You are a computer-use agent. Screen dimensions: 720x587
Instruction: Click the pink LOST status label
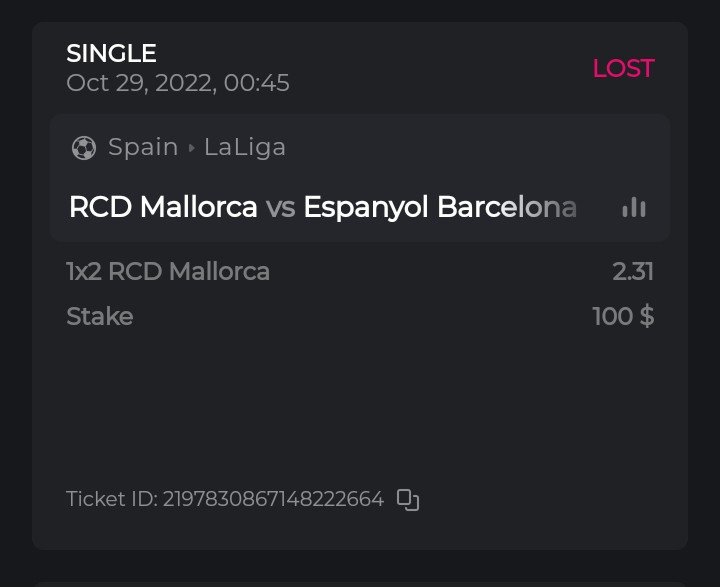623,68
